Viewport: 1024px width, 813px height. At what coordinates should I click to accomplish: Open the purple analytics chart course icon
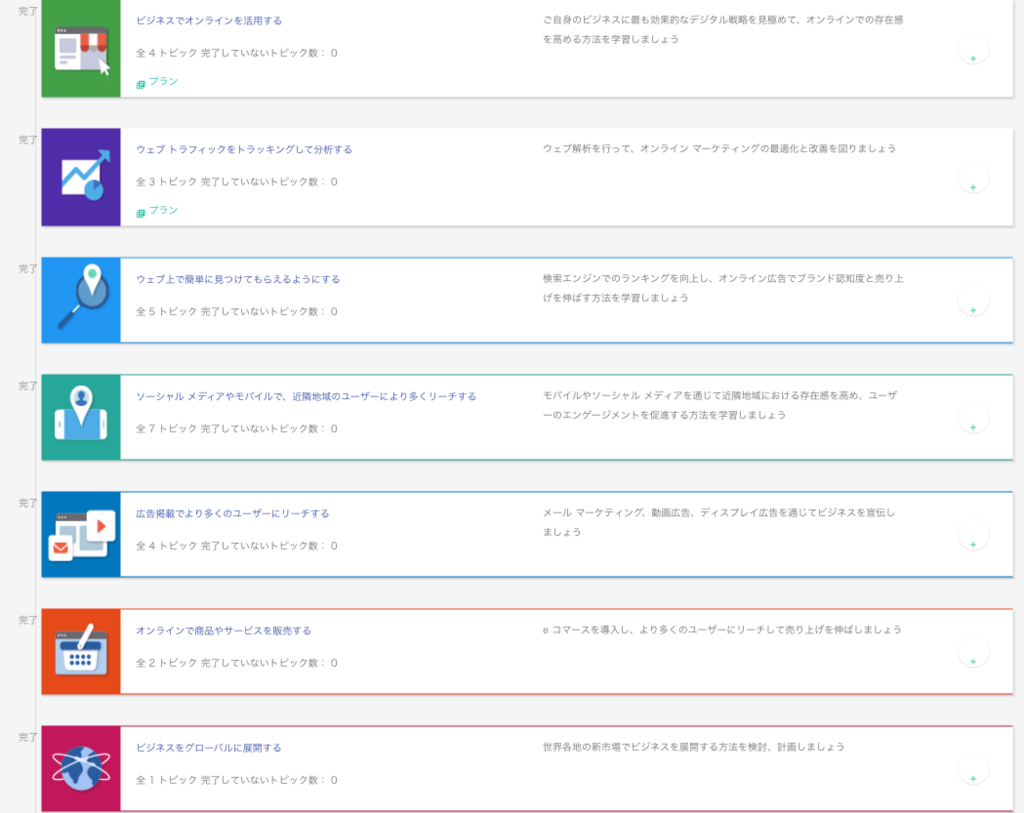point(81,177)
